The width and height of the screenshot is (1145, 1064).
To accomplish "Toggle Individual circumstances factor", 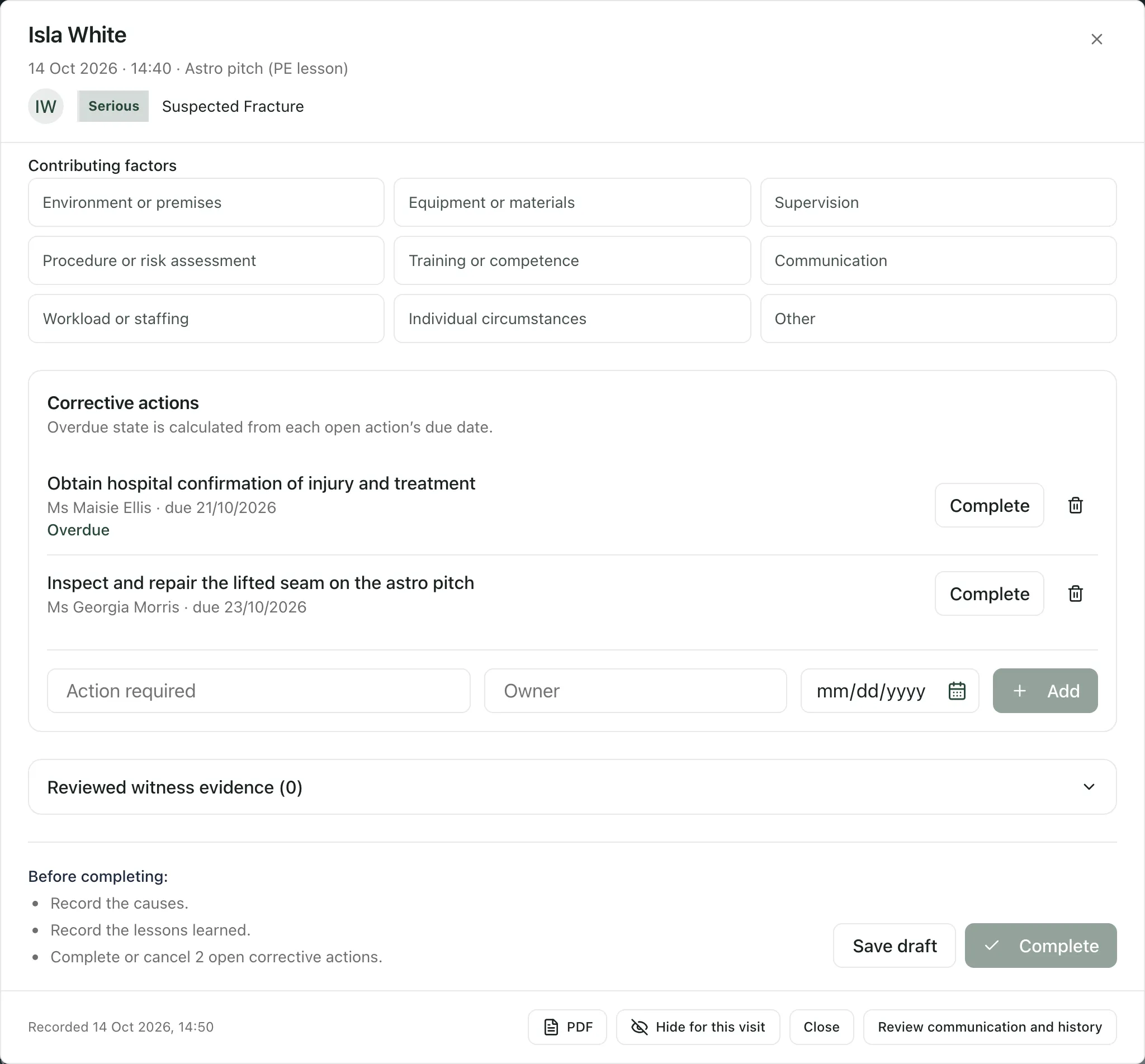I will tap(572, 319).
